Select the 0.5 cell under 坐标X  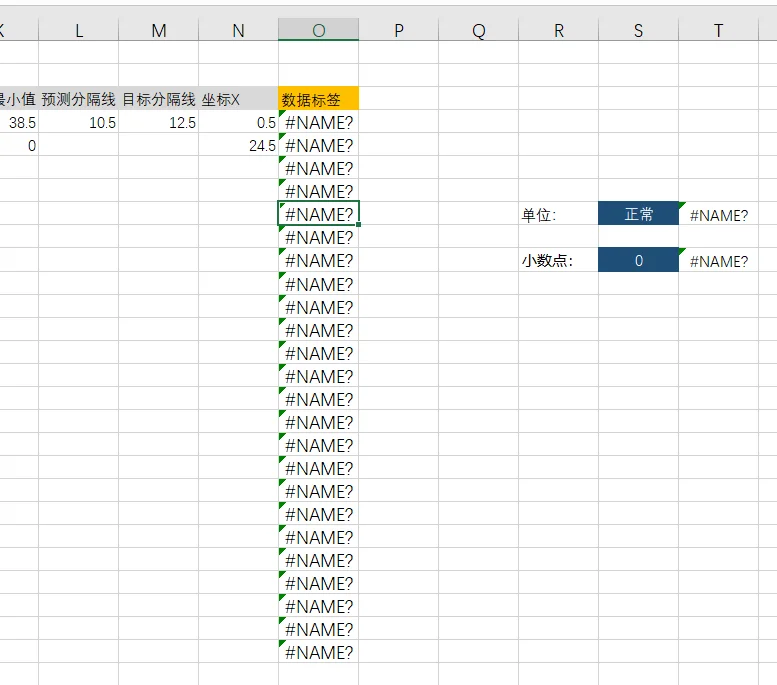click(238, 122)
